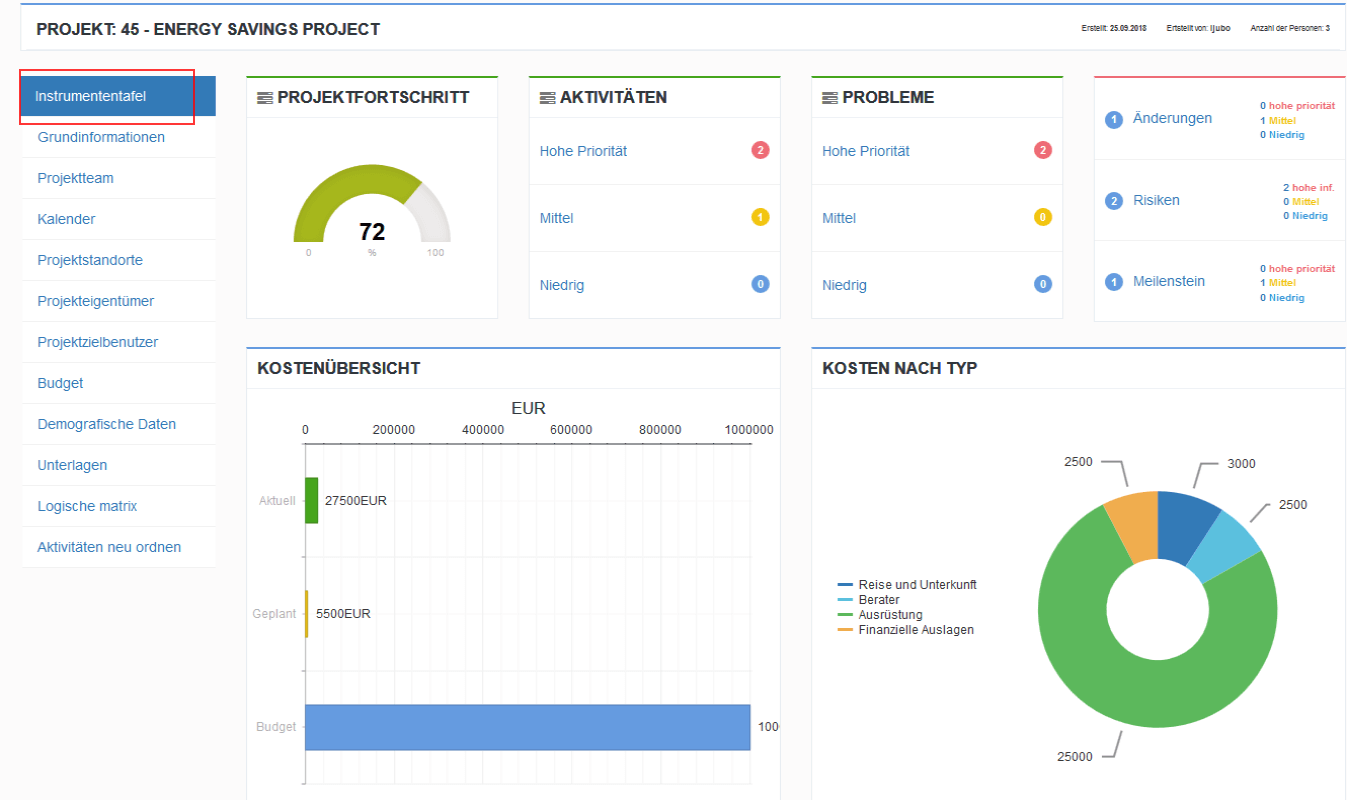Select Projektstandorte in sidebar

coord(118,260)
